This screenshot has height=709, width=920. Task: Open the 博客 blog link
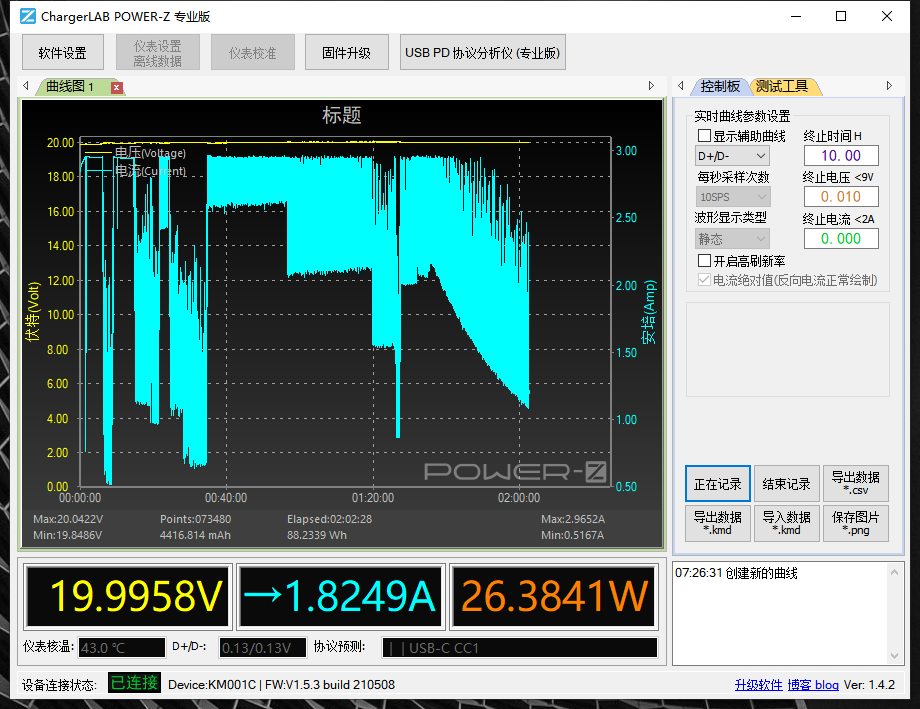tap(813, 685)
